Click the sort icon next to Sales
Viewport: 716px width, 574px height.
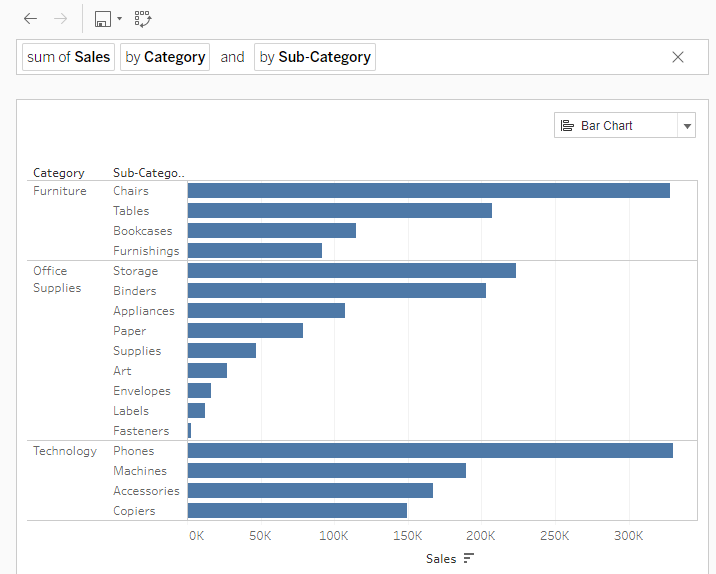tap(469, 558)
